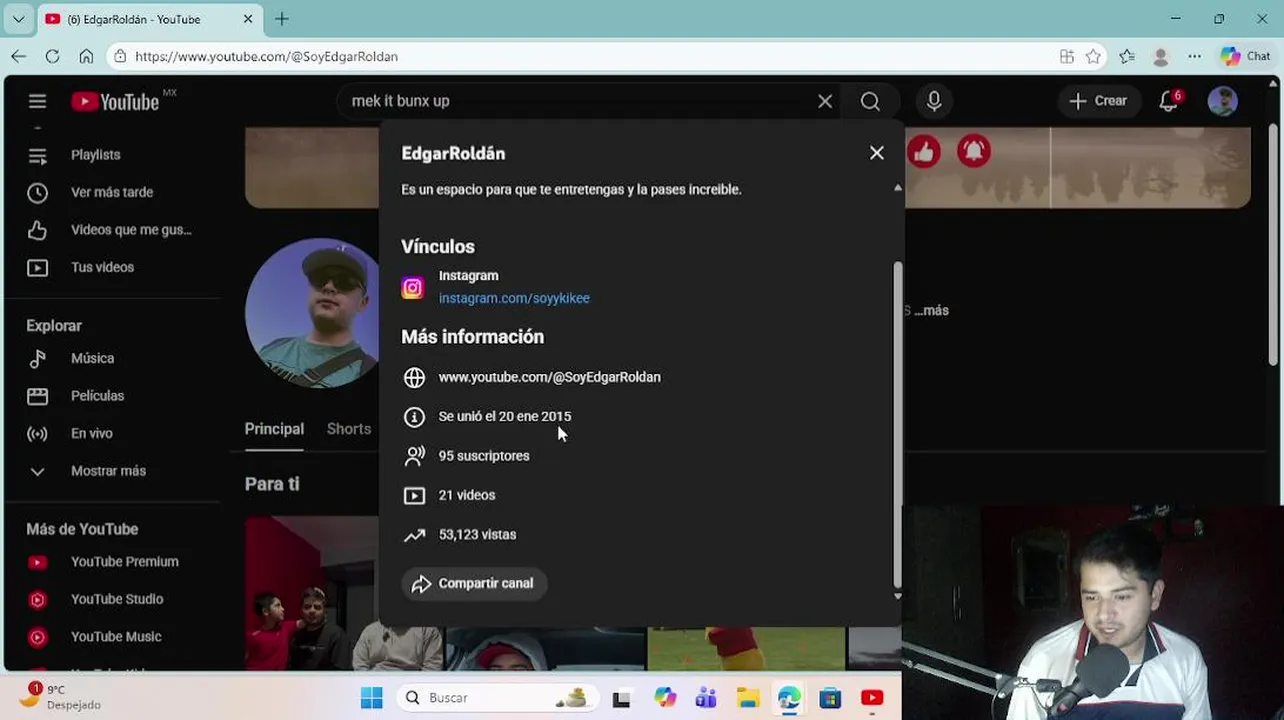This screenshot has width=1284, height=720.
Task: Open the split screen icon in the address bar
Action: pos(1067,57)
